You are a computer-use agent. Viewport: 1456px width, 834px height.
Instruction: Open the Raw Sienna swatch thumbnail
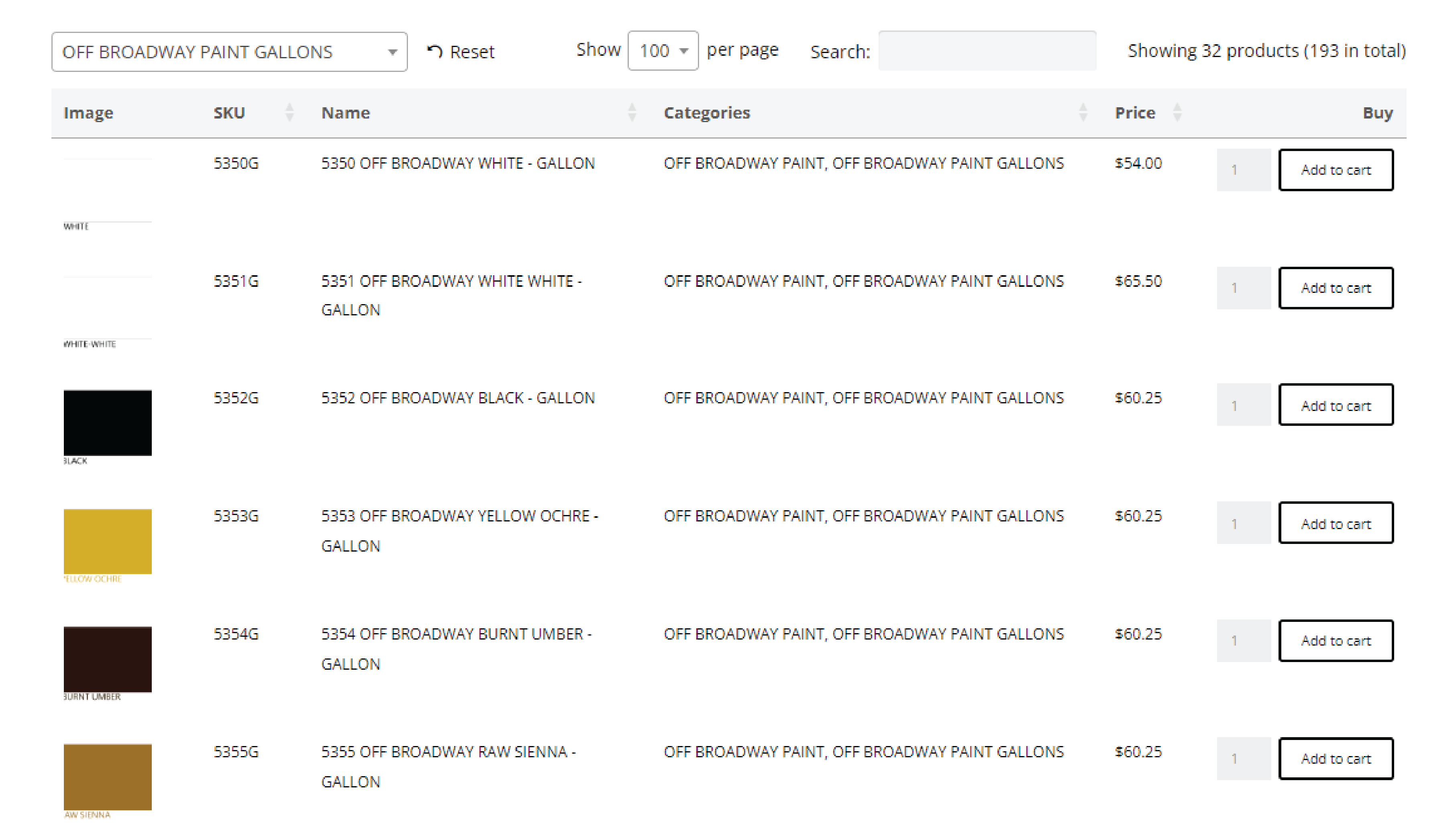[x=108, y=777]
